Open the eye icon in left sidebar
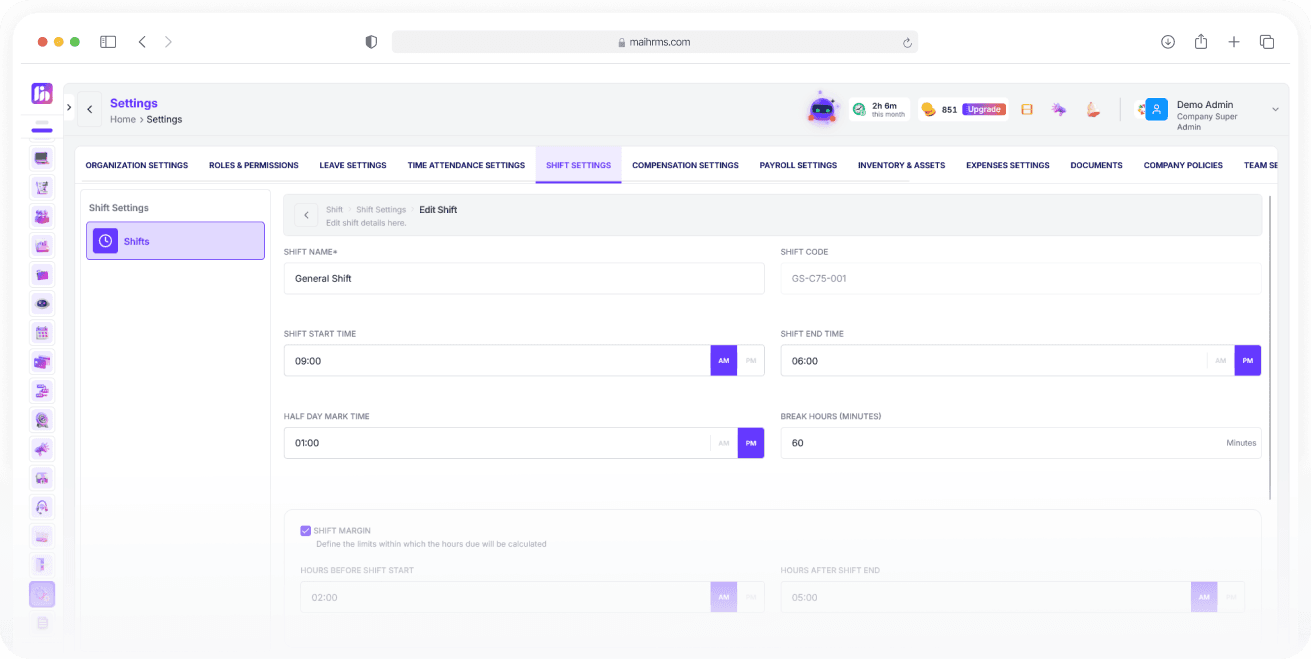 [x=42, y=304]
